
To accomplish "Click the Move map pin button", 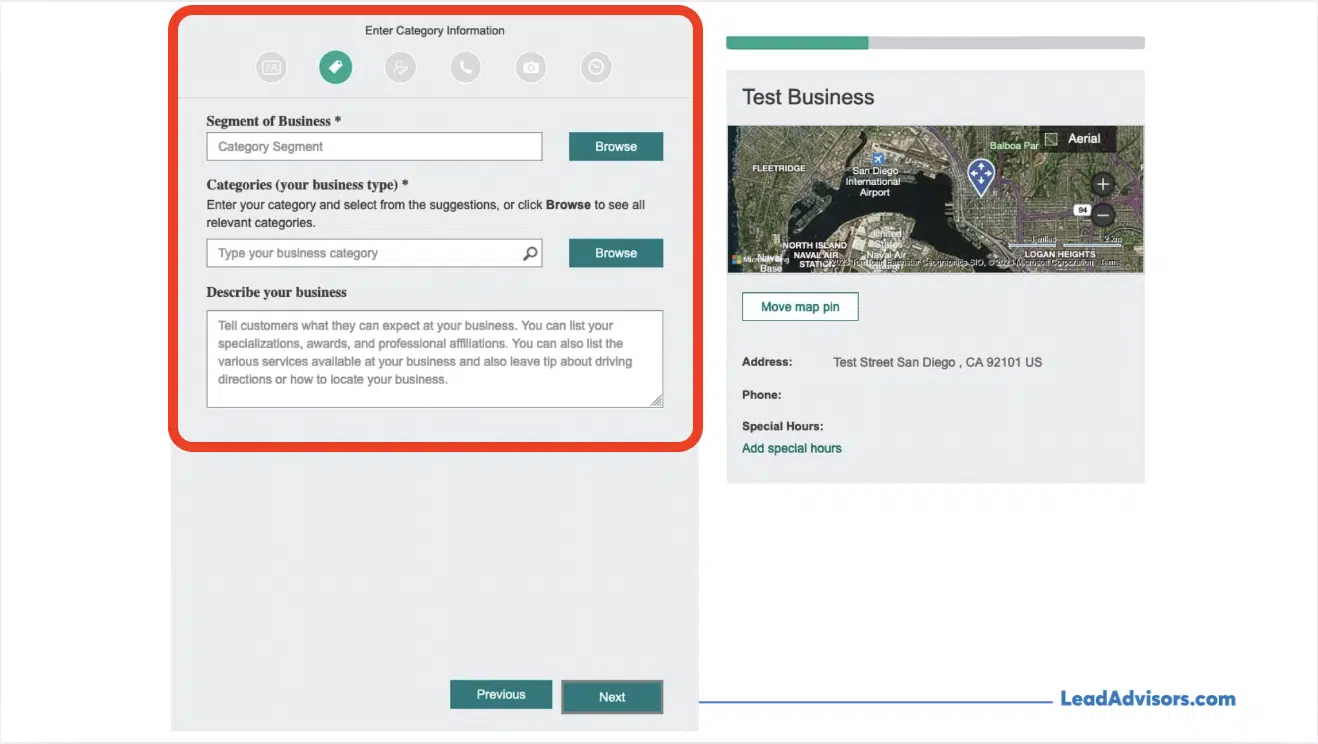I will coord(800,307).
